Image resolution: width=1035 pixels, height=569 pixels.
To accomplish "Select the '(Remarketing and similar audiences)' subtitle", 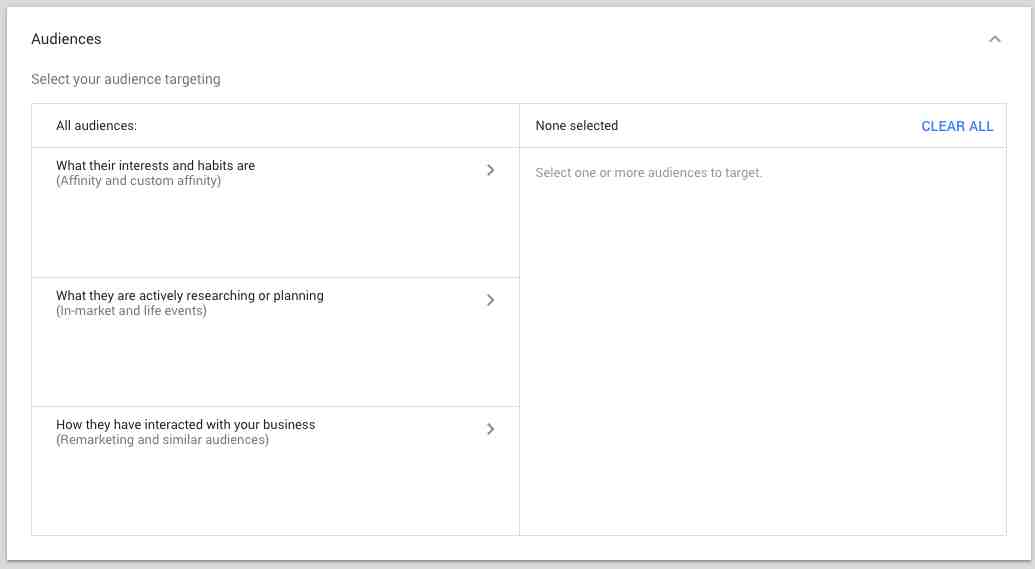I will (x=162, y=440).
